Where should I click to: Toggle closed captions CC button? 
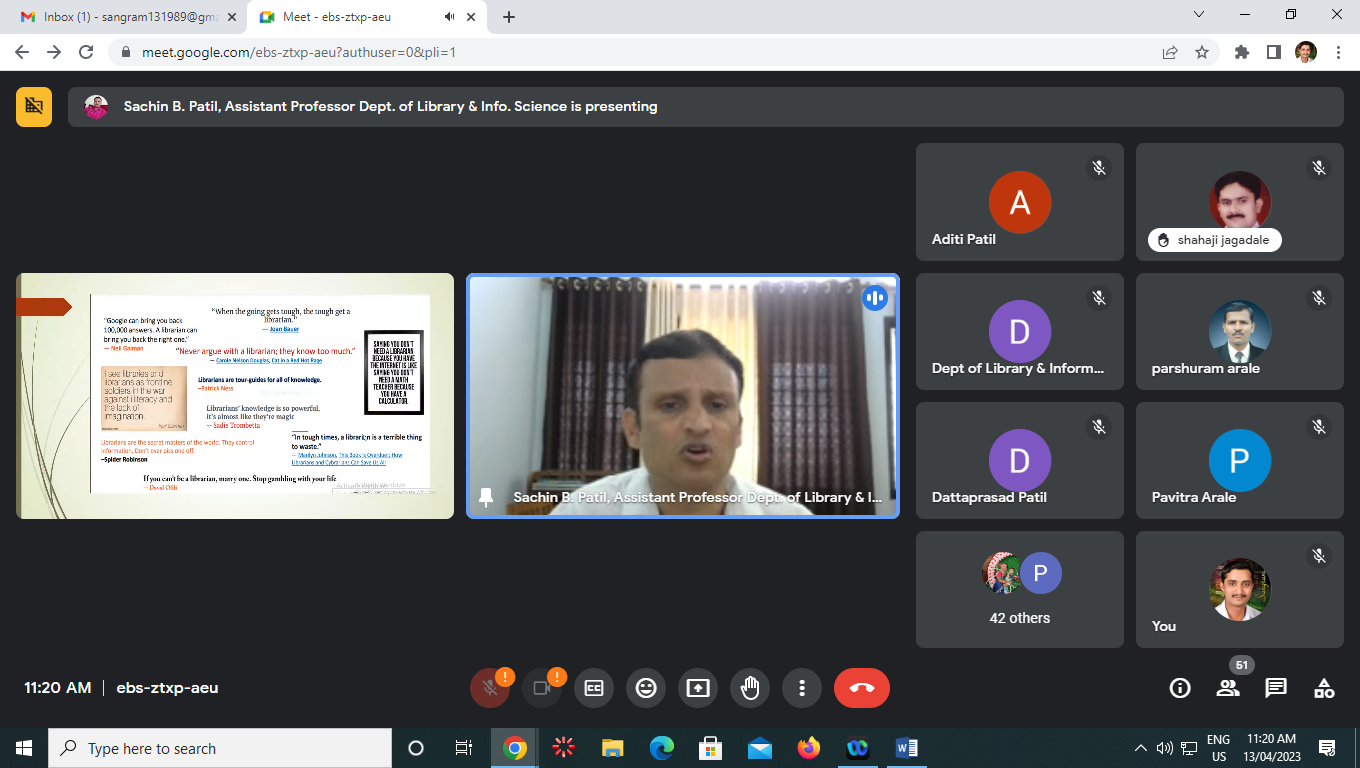594,688
